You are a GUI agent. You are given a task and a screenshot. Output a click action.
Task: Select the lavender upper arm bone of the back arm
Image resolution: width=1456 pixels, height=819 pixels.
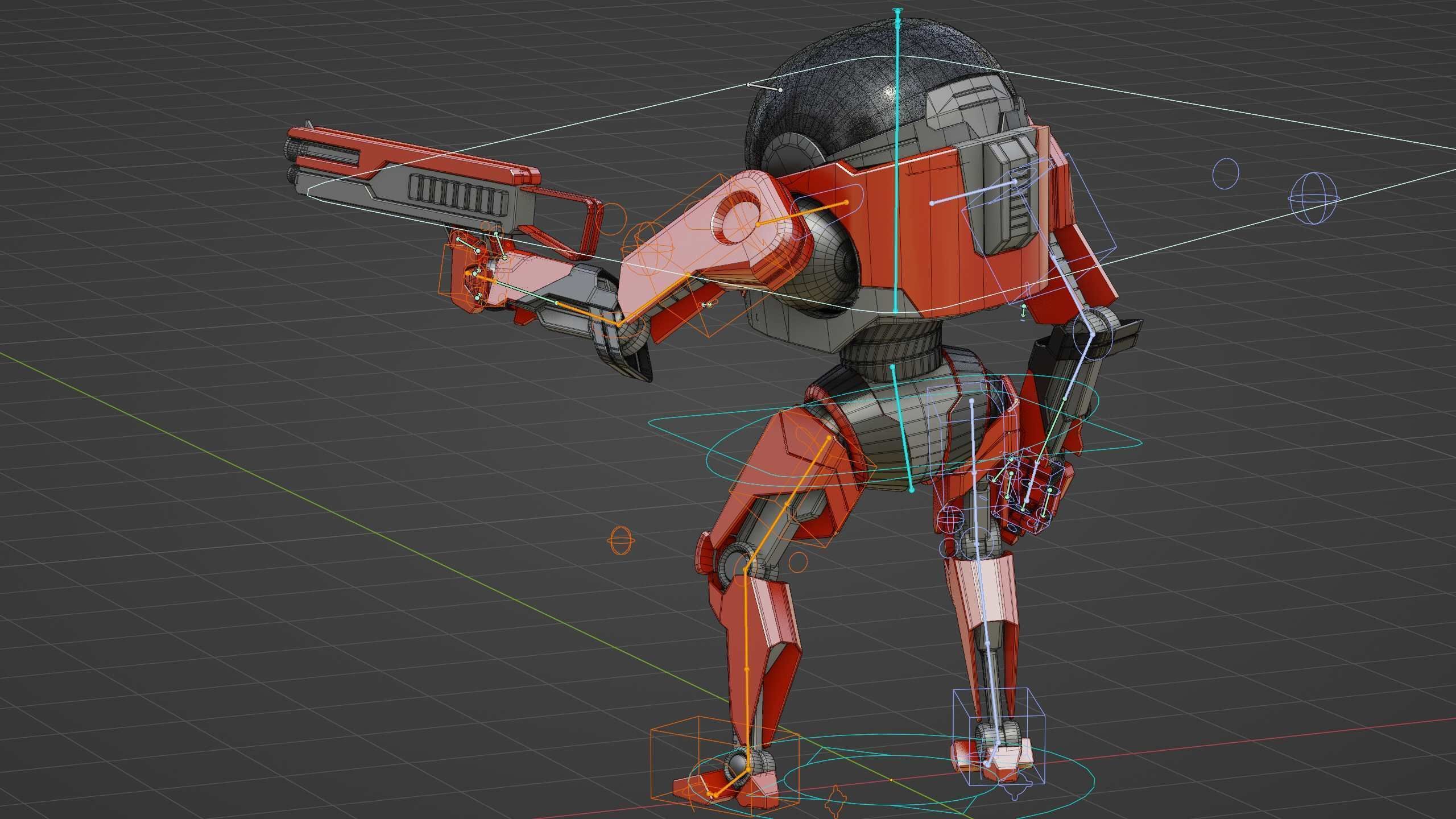point(1072,295)
